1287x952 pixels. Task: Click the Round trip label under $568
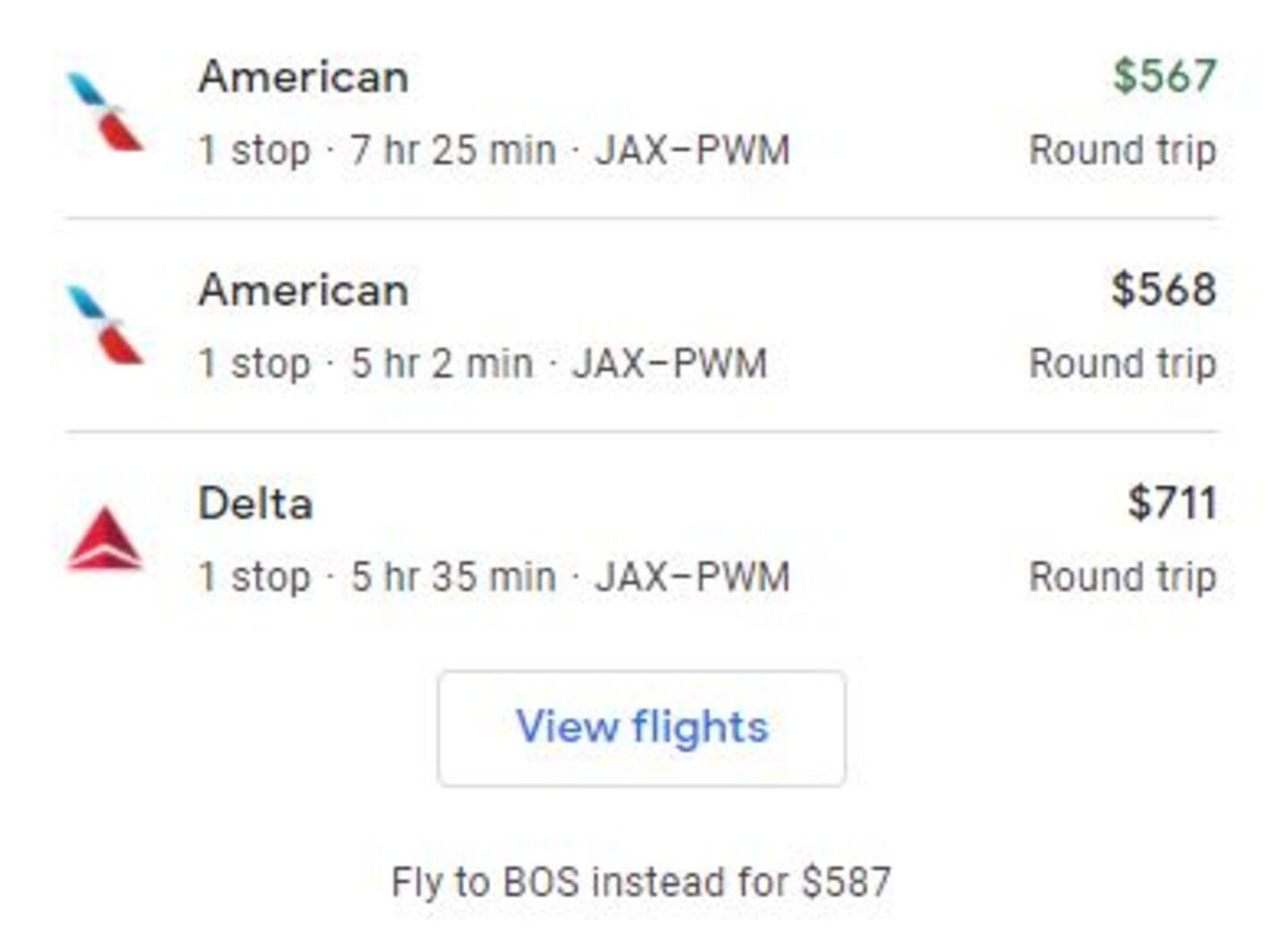coord(1122,364)
